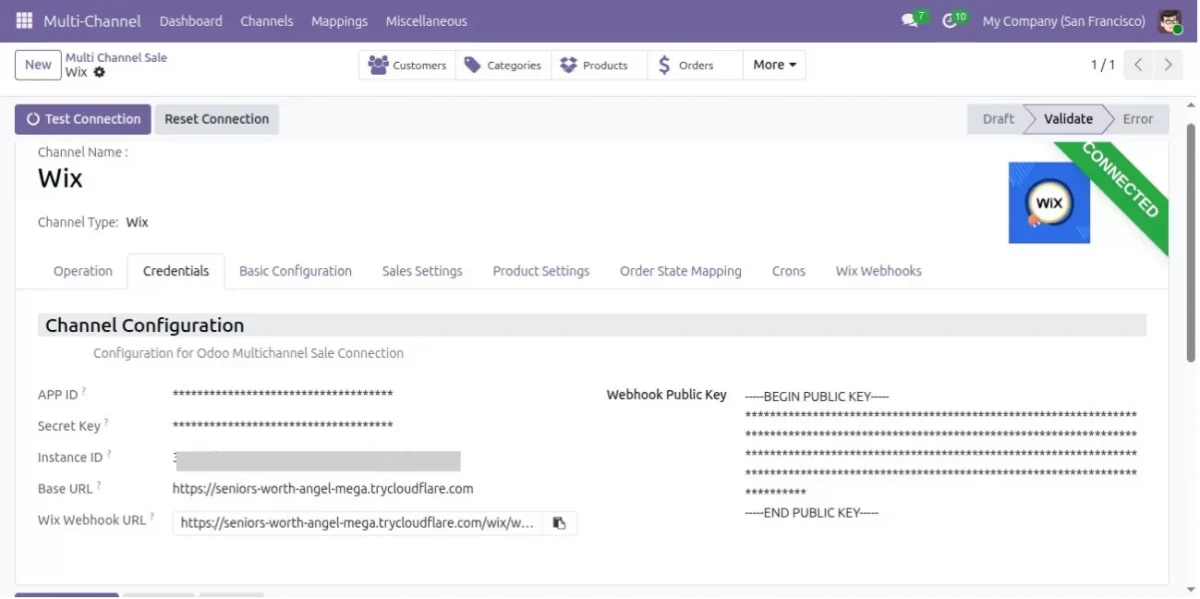
Task: Set the status to Validate
Action: (x=1068, y=119)
